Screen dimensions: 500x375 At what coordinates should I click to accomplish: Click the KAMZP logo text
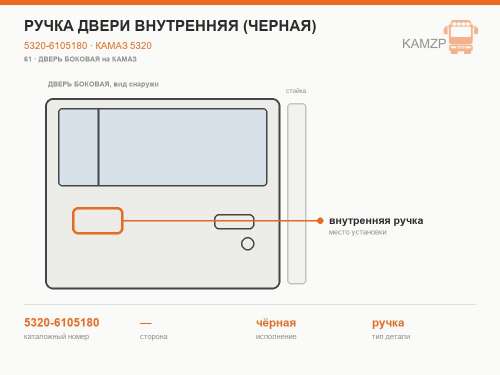coord(424,43)
